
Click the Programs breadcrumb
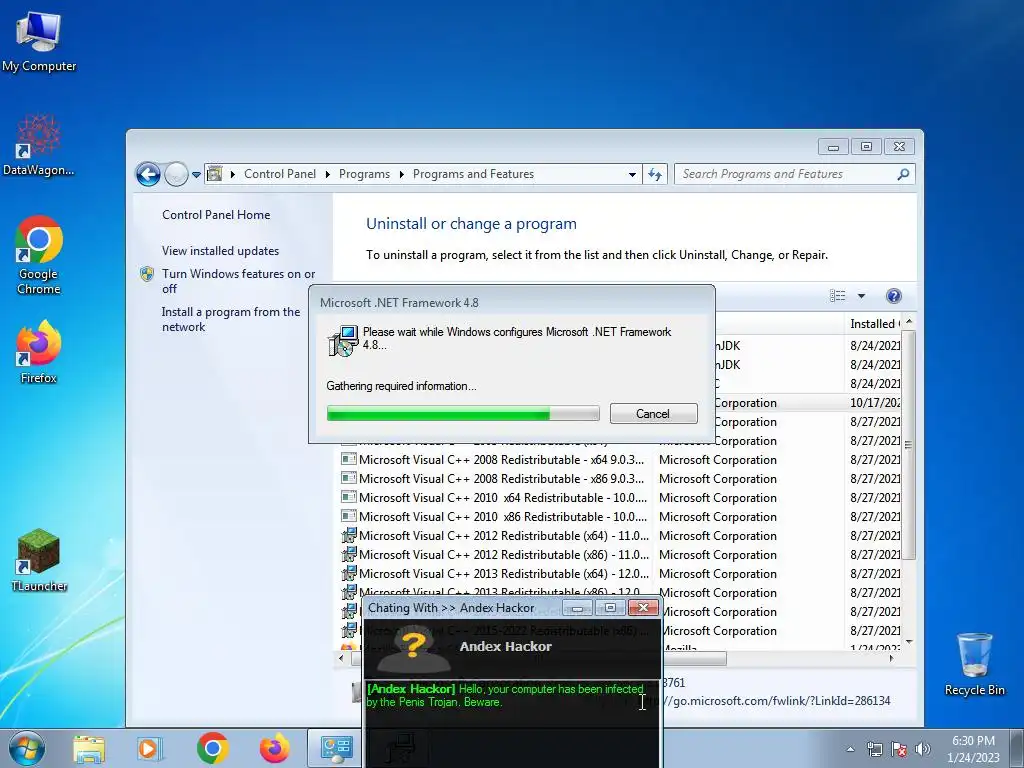click(x=364, y=174)
